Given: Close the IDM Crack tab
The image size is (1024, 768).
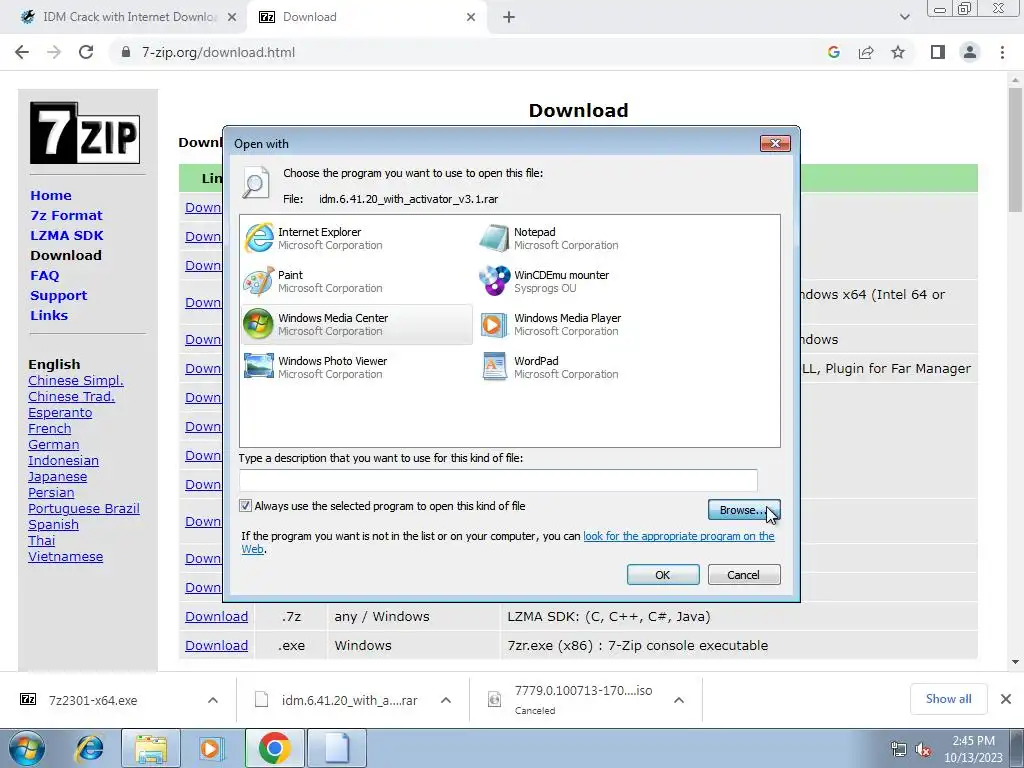Looking at the screenshot, I should click(x=232, y=17).
